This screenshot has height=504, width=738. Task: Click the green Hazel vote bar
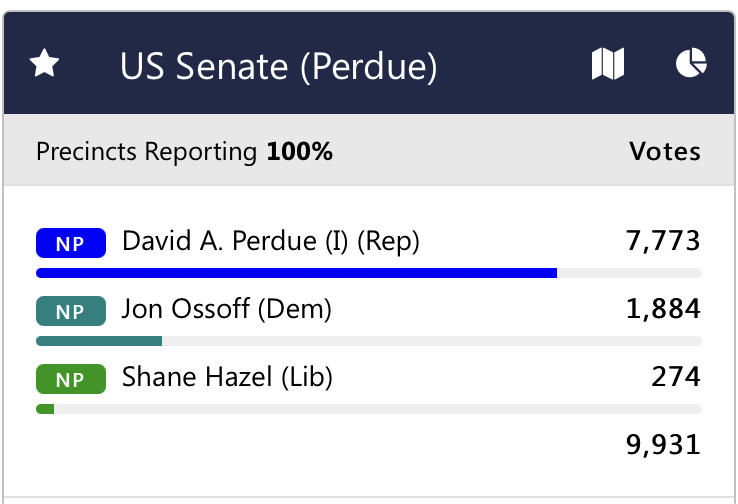[45, 409]
